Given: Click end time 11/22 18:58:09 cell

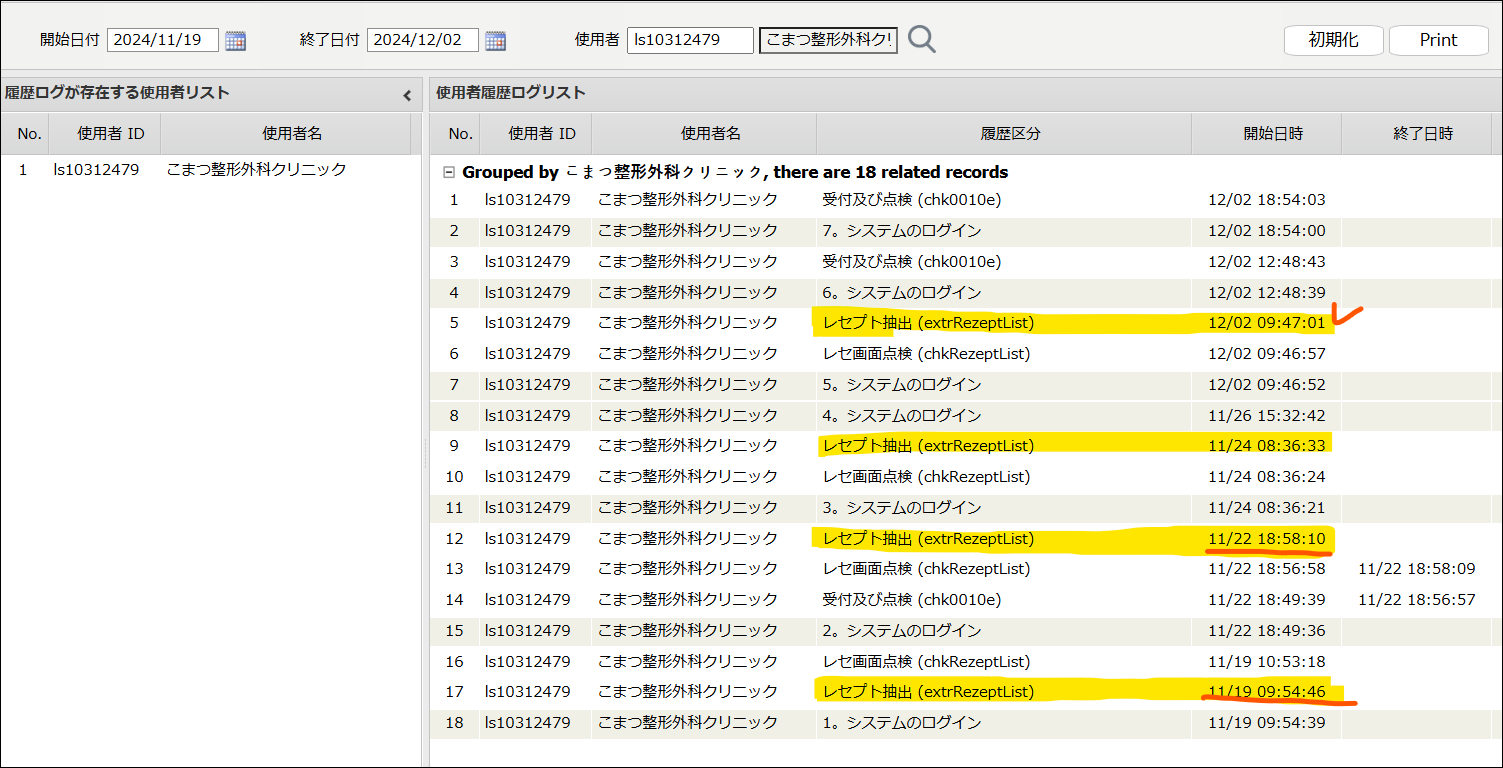Looking at the screenshot, I should 1417,569.
